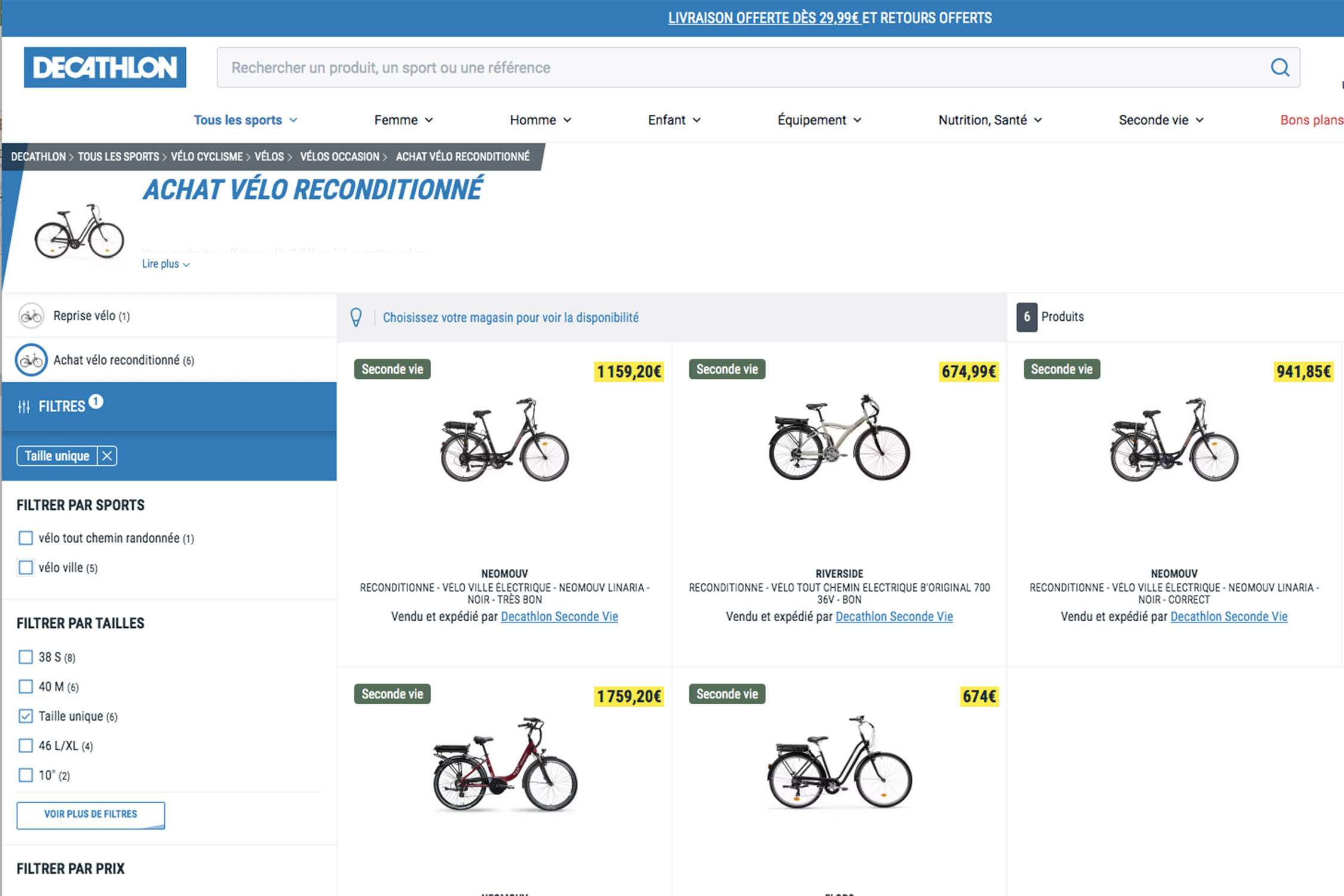Image resolution: width=1344 pixels, height=896 pixels.
Task: Select the Reprise vélo category
Action: click(170, 316)
